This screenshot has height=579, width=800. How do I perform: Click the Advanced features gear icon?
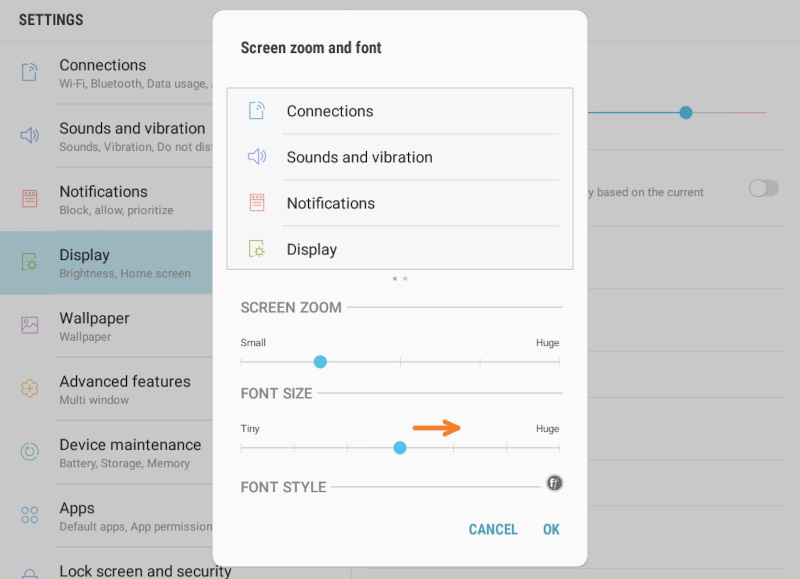point(30,388)
